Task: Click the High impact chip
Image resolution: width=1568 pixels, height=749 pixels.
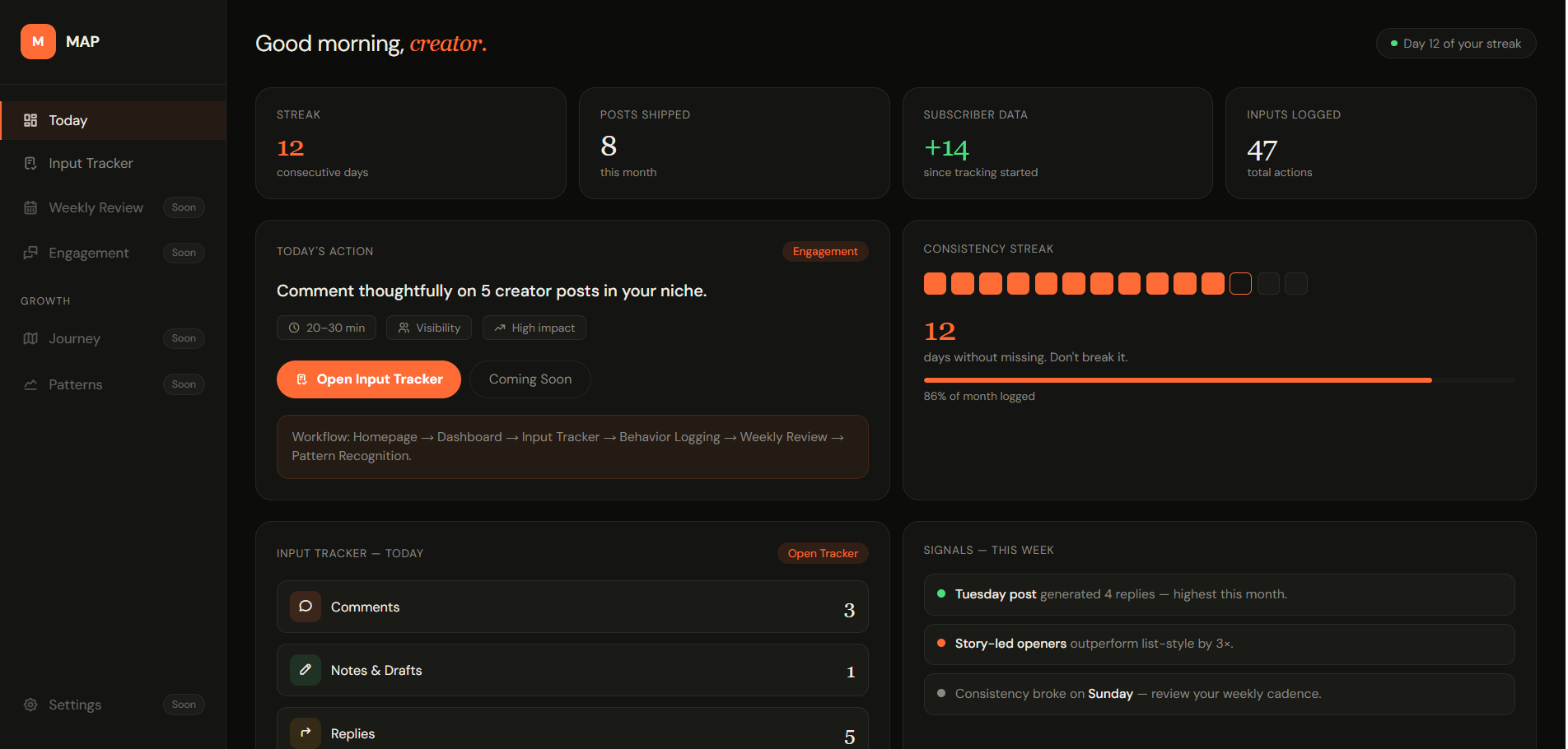Action: [534, 328]
